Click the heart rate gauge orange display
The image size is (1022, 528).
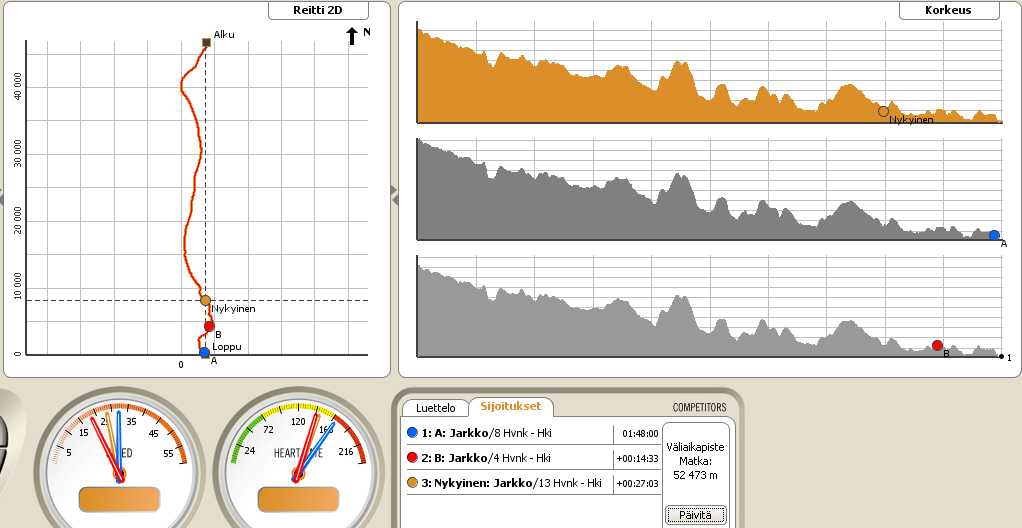297,498
